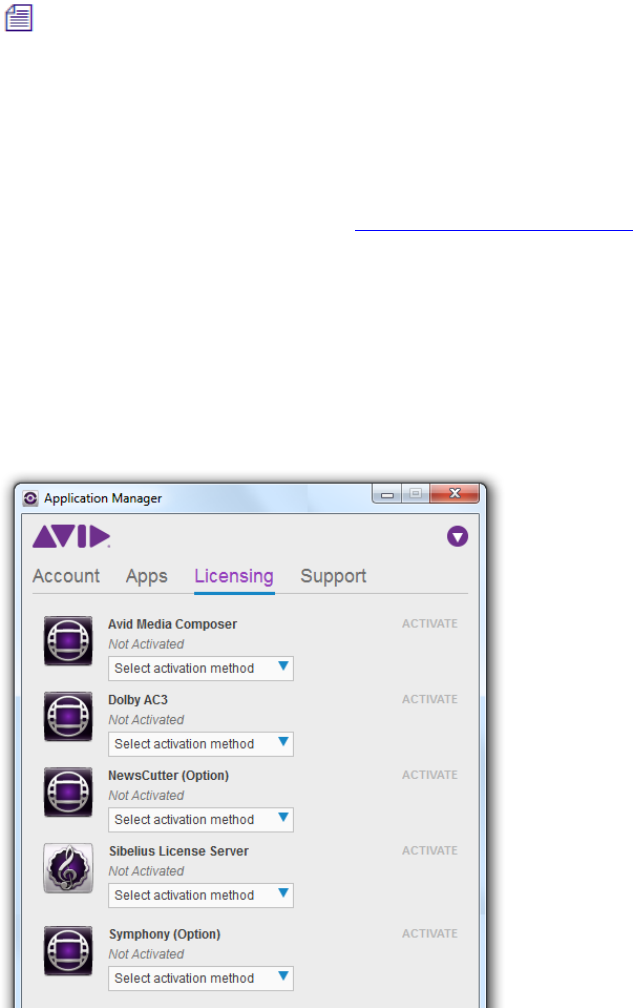Click the Symphony (Option) product name
This screenshot has width=633, height=1008.
tap(165, 934)
